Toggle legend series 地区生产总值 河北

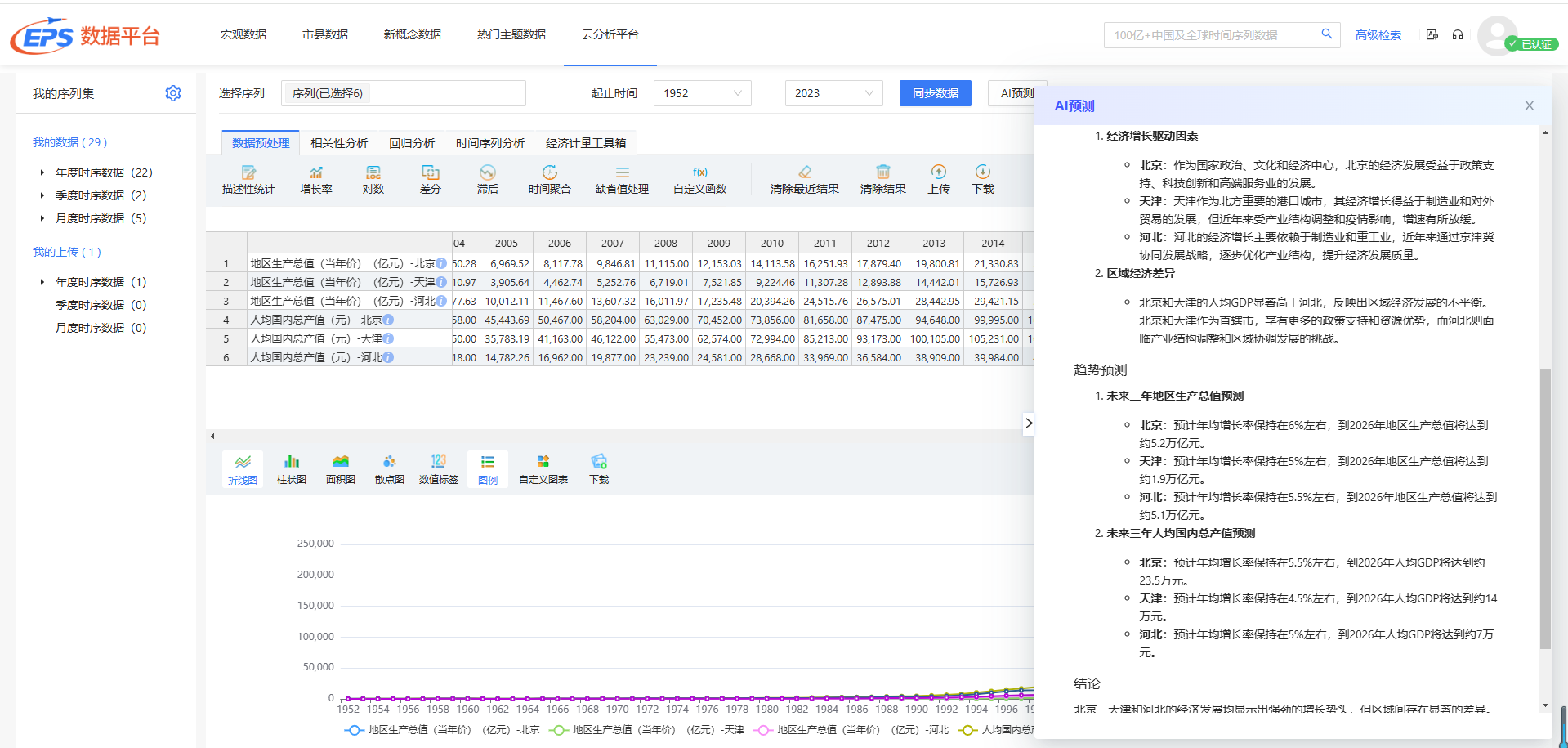click(851, 730)
